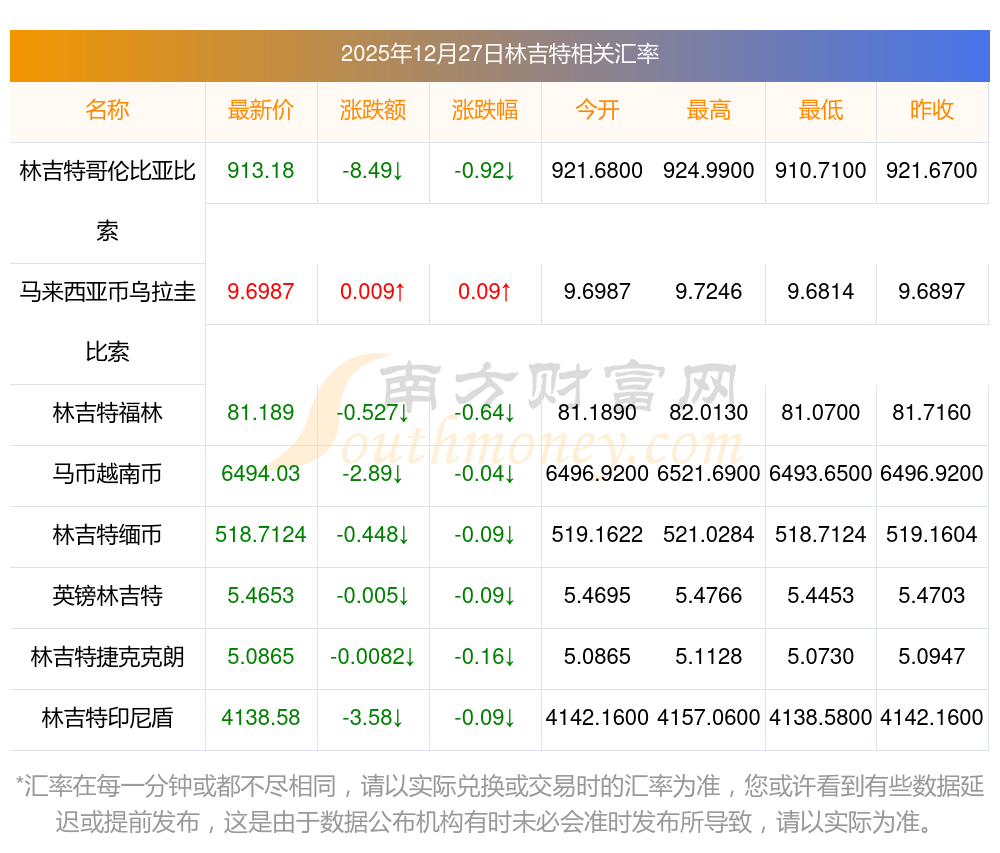This screenshot has width=1000, height=853.
Task: Click row name 林吉特缅币
Action: coord(107,534)
